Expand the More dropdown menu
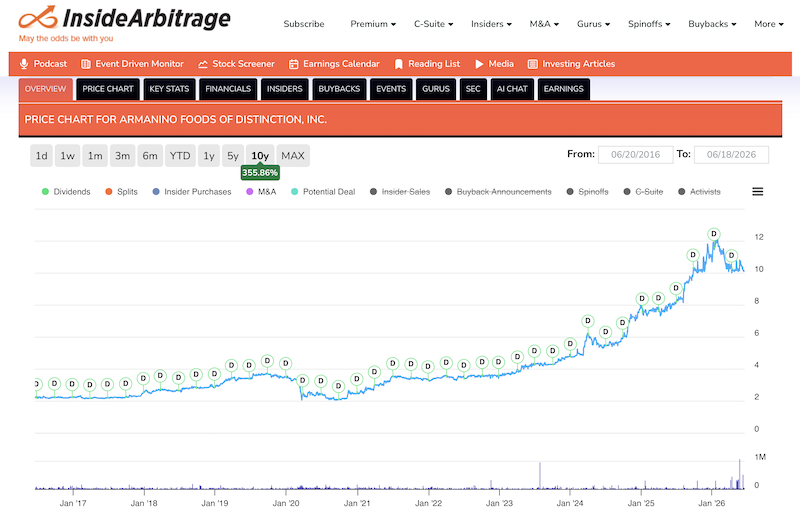 (x=768, y=24)
